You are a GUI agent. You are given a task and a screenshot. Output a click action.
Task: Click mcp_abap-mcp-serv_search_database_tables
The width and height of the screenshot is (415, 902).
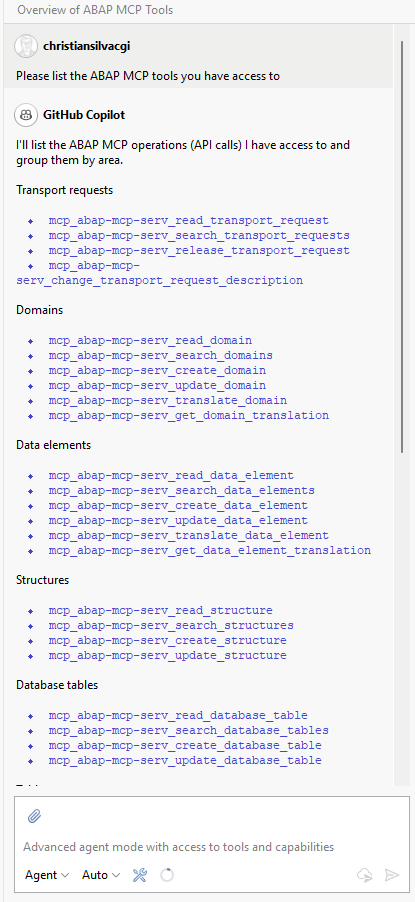[x=189, y=731]
